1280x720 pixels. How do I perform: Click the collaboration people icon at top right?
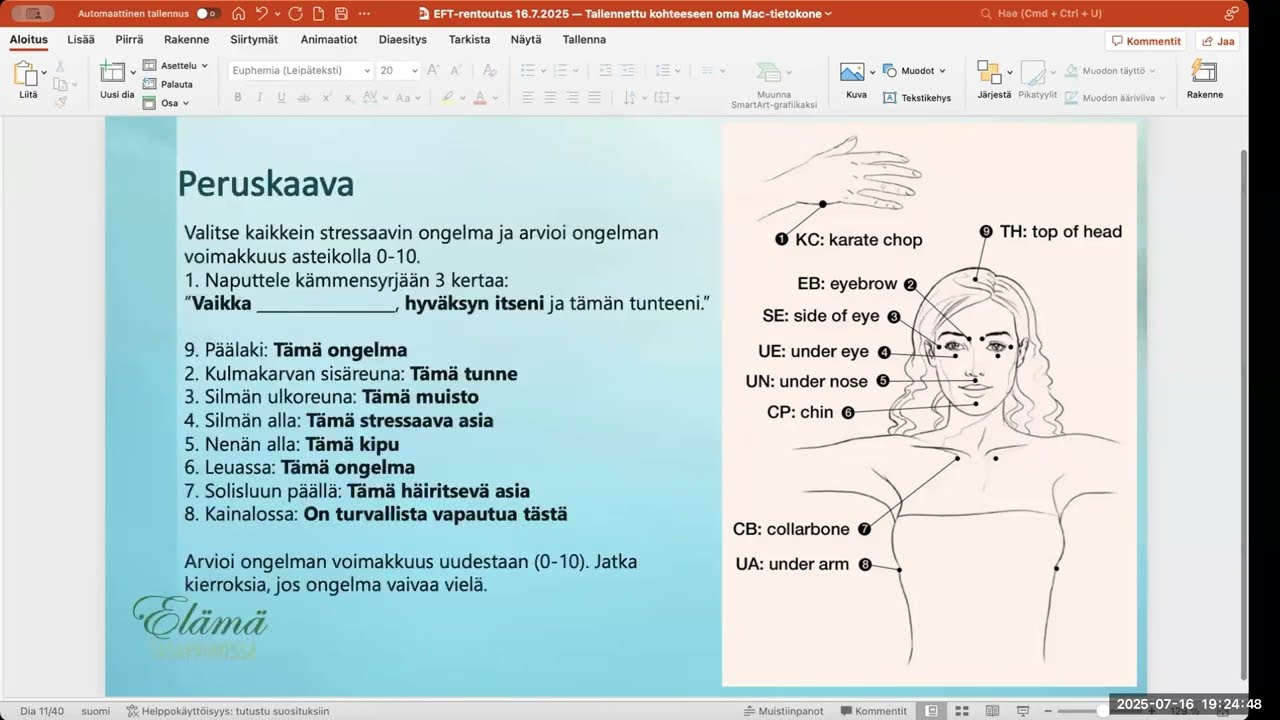click(x=1231, y=13)
